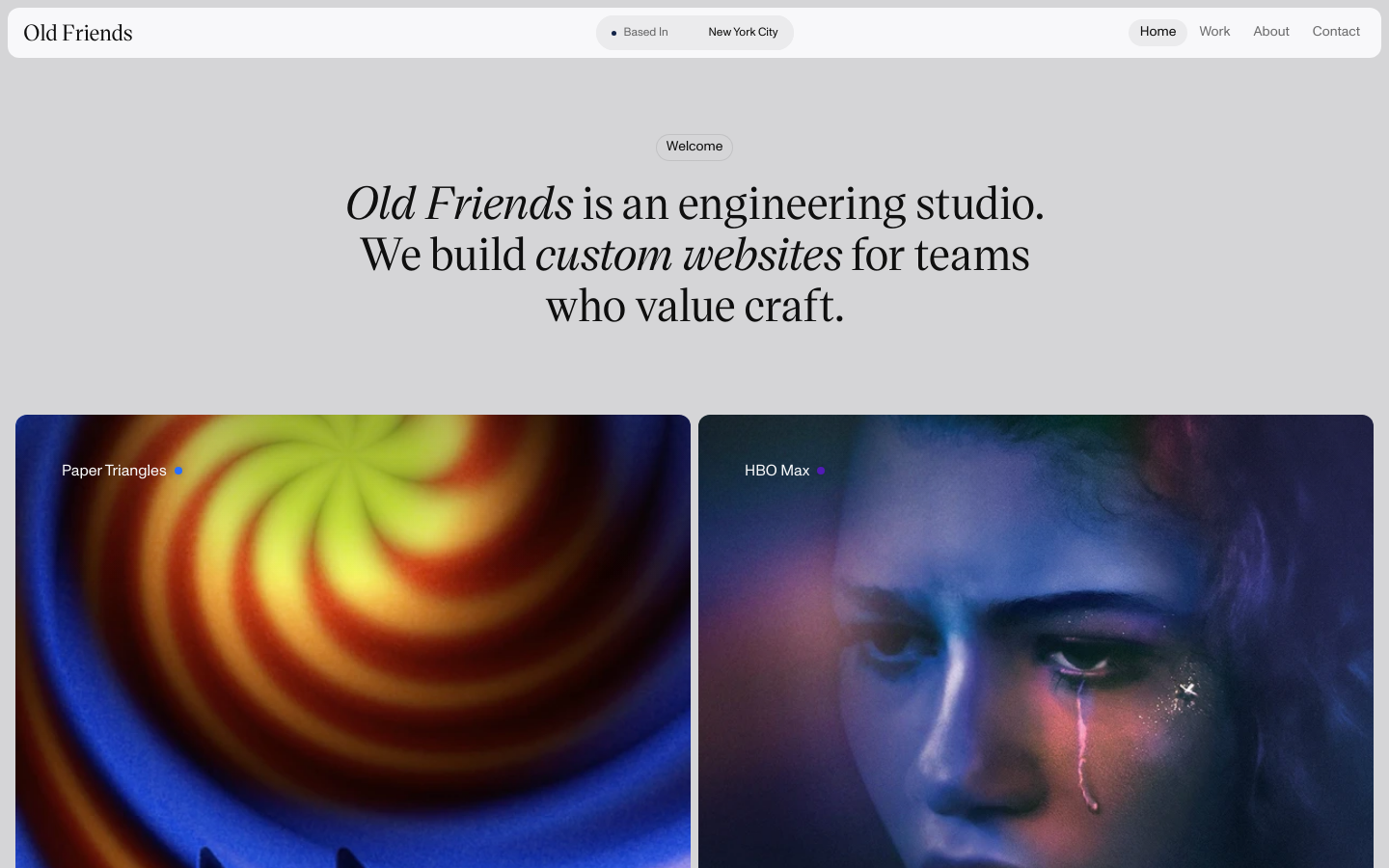This screenshot has height=868, width=1389.
Task: Open the swirl artwork project thumbnail
Action: click(x=353, y=641)
